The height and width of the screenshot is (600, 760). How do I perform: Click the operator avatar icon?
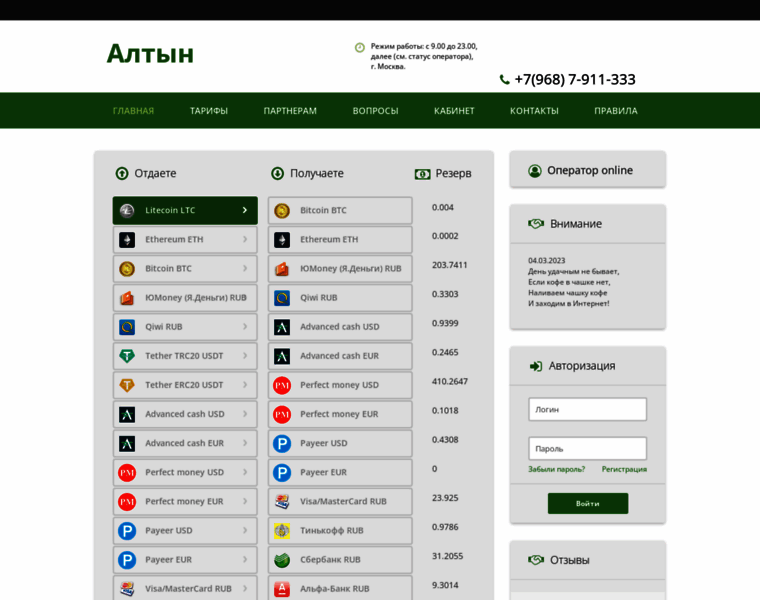coord(535,171)
